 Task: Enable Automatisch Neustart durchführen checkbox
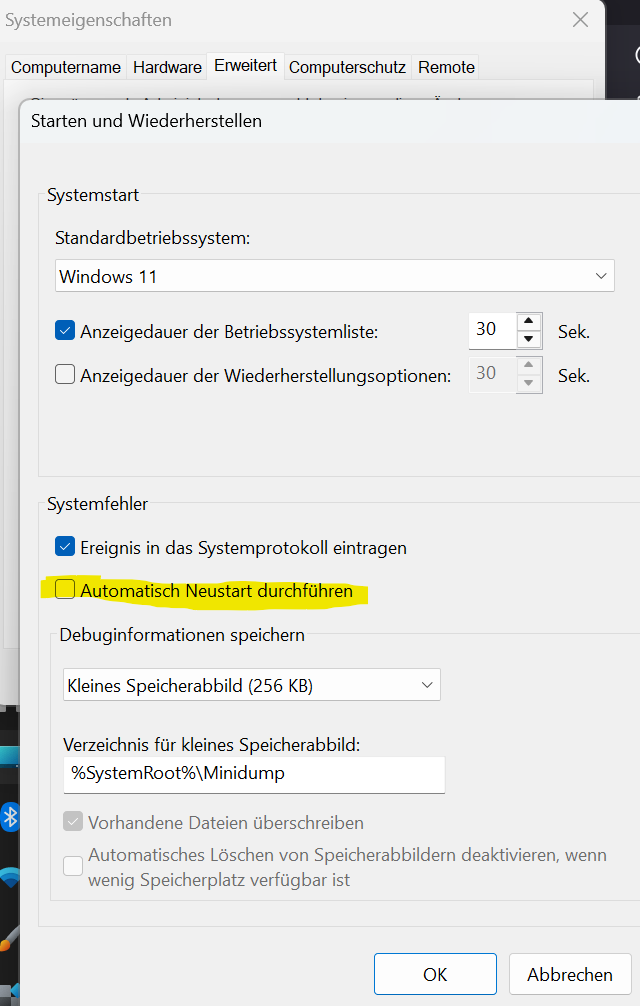tap(66, 590)
